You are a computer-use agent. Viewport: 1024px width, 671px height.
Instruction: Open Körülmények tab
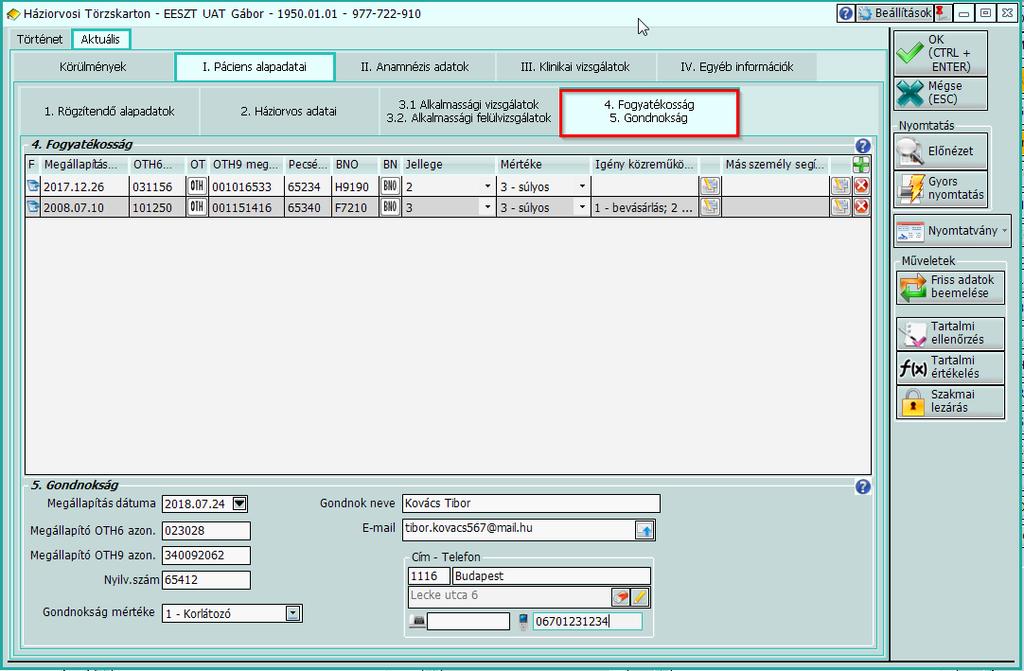93,67
